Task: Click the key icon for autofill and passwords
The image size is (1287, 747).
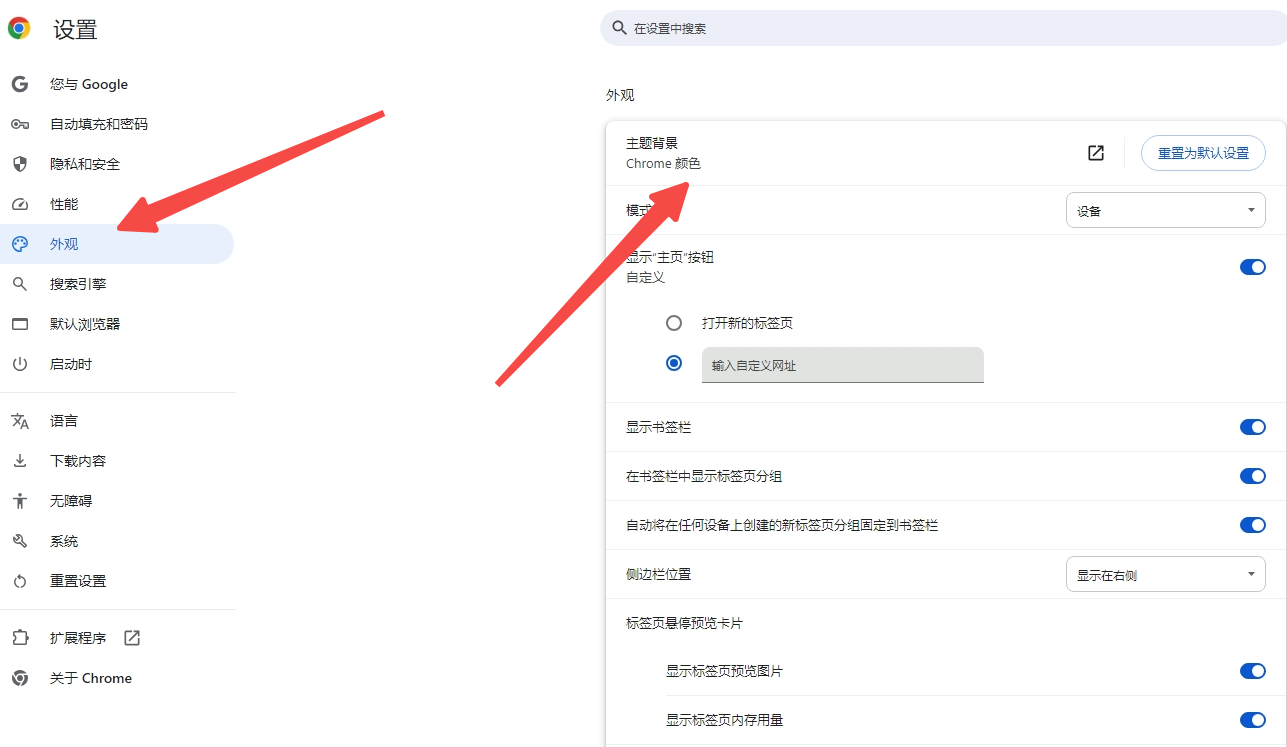Action: pos(20,124)
